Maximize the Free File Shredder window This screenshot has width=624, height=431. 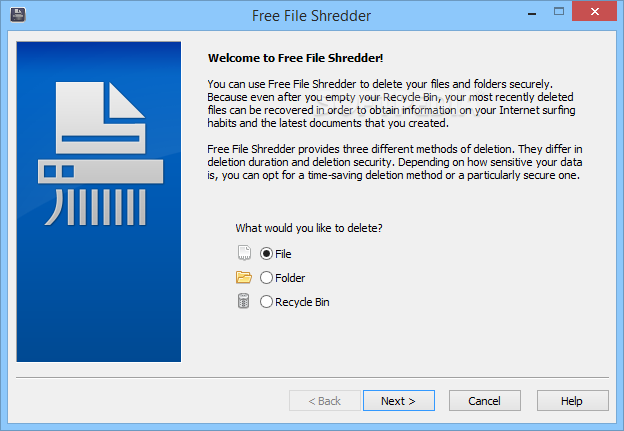pyautogui.click(x=559, y=12)
